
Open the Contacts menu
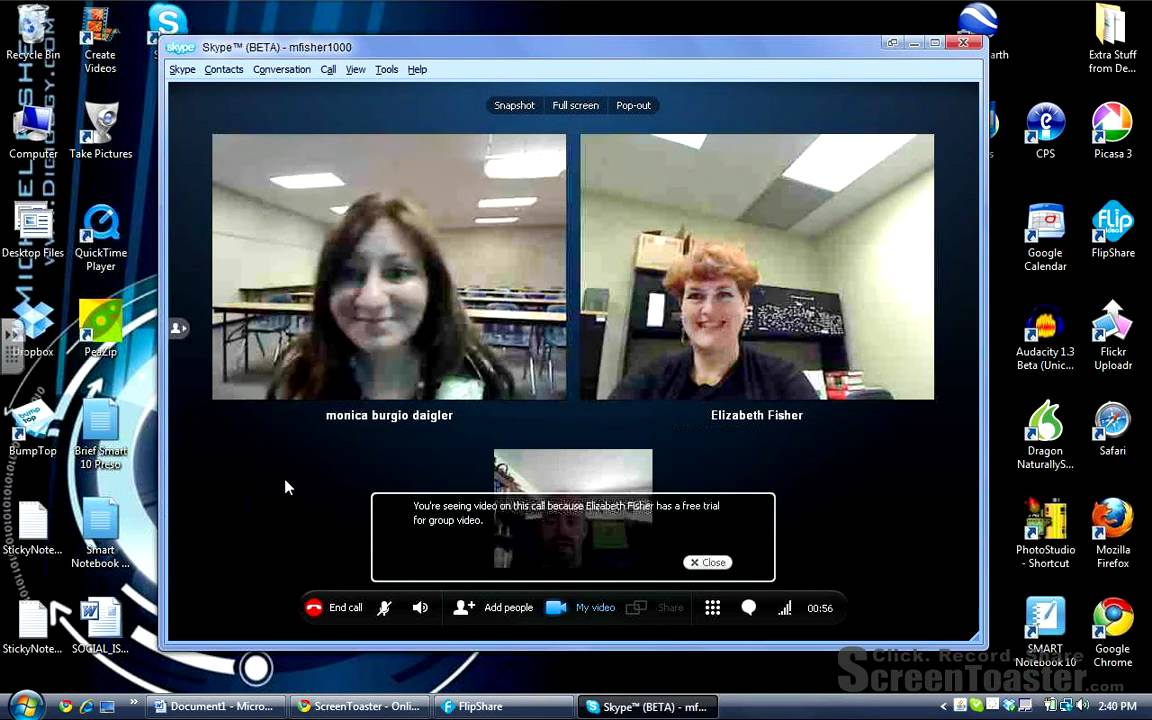tap(223, 69)
